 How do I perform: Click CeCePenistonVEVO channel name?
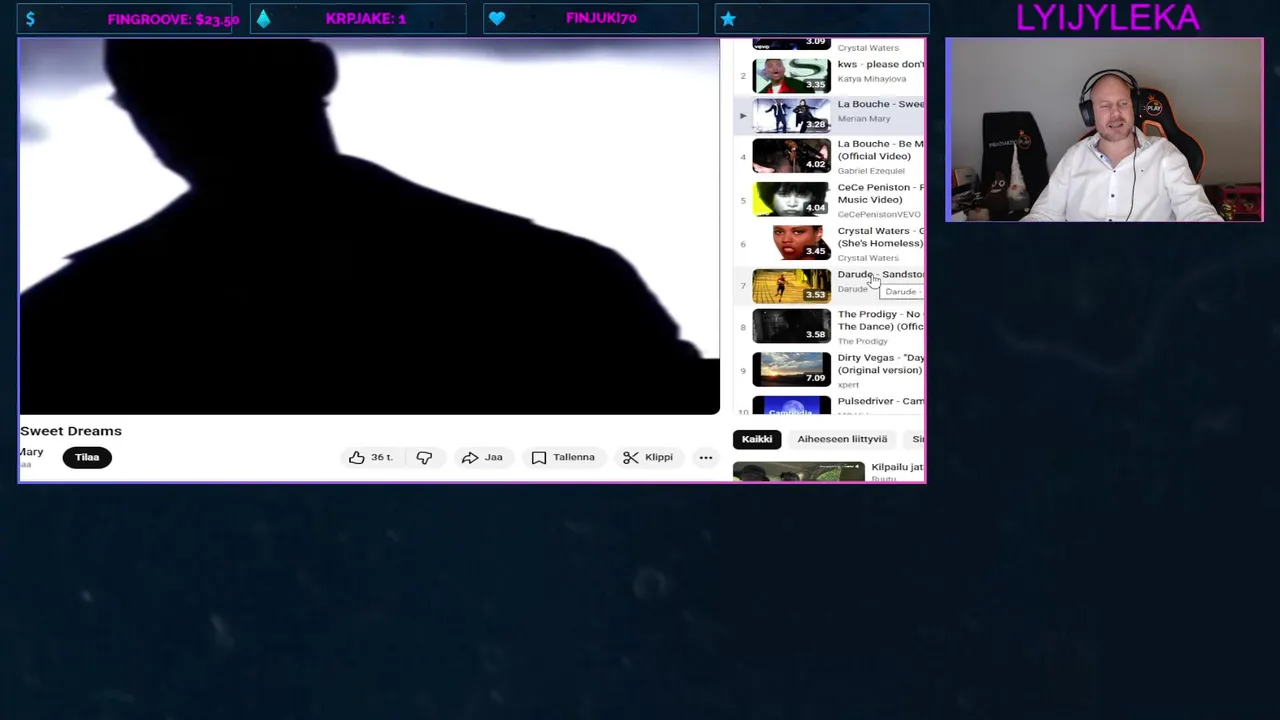[879, 214]
